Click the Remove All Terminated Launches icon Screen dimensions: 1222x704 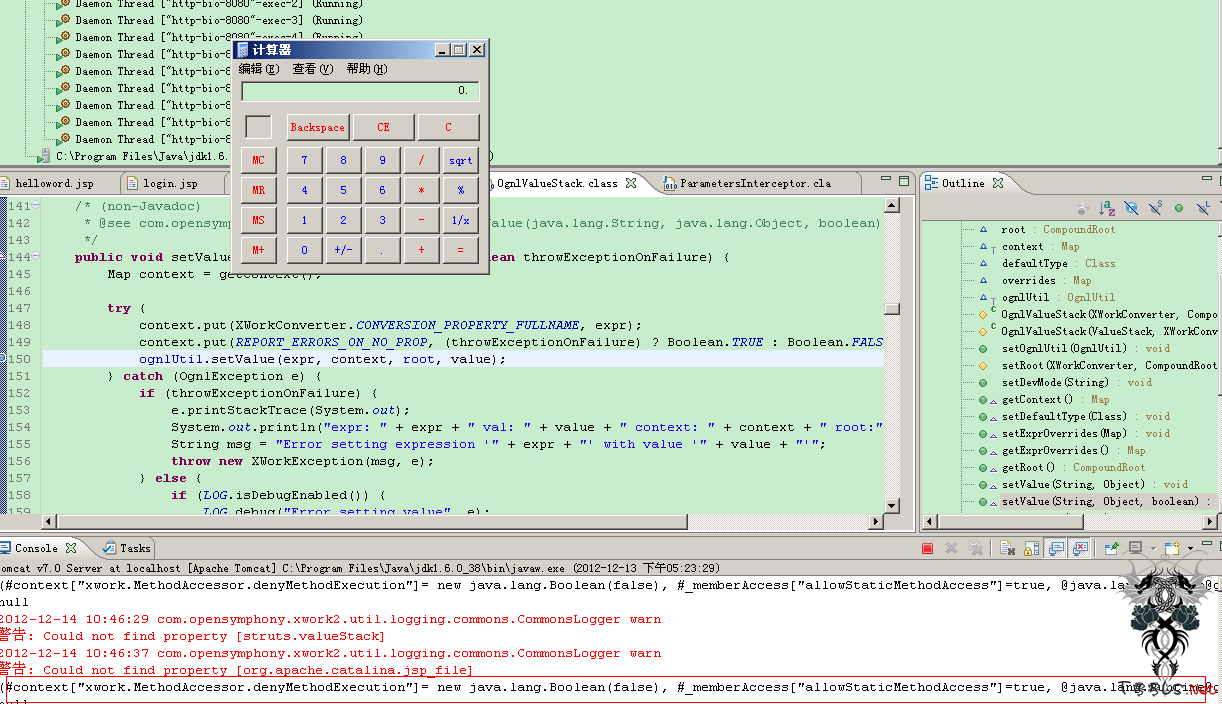point(975,548)
